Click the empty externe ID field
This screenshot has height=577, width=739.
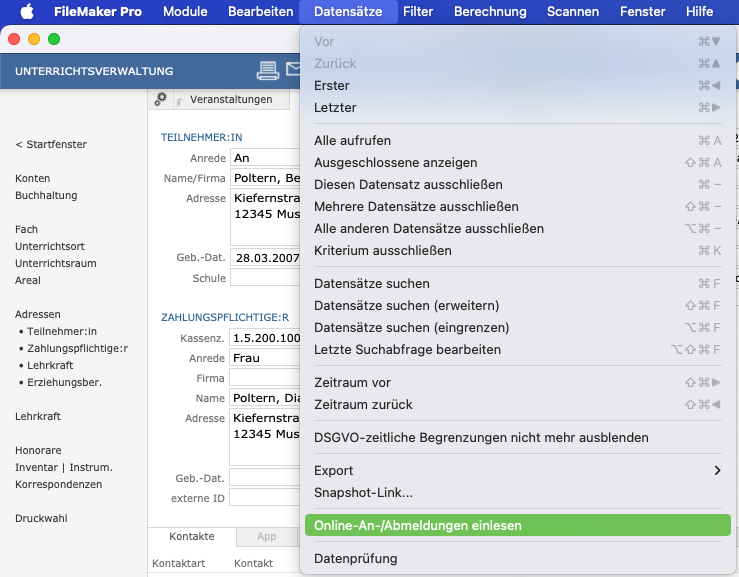[x=265, y=498]
